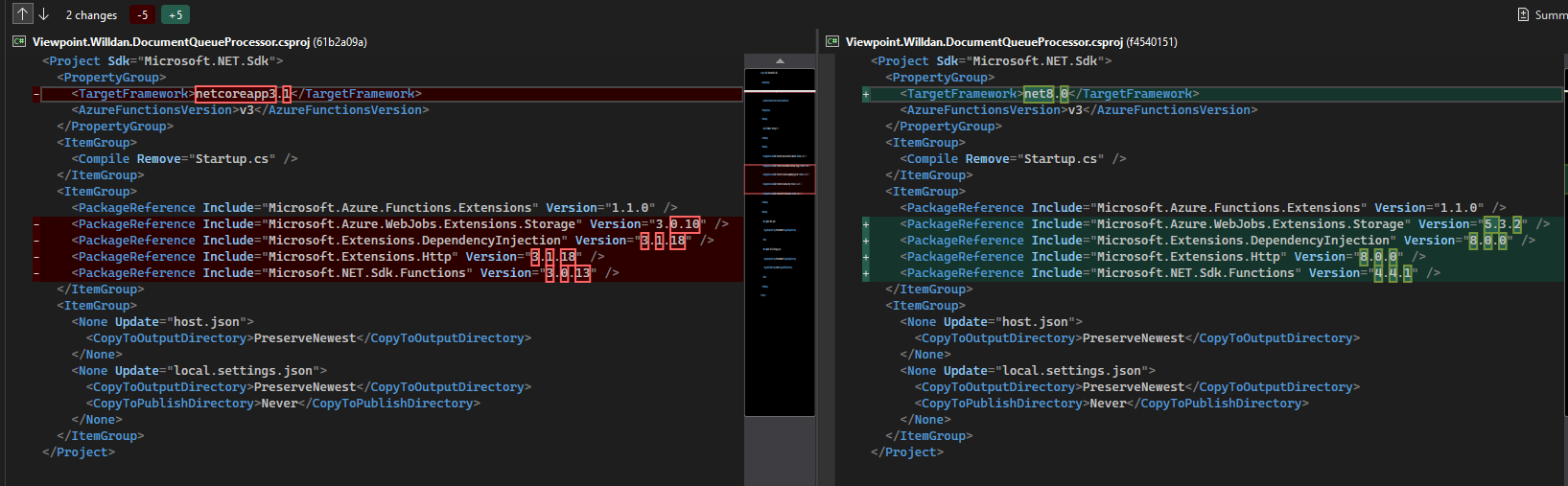The image size is (1568, 486).
Task: Click the right pane Storage version 5.3.2 line
Action: coord(1225,224)
